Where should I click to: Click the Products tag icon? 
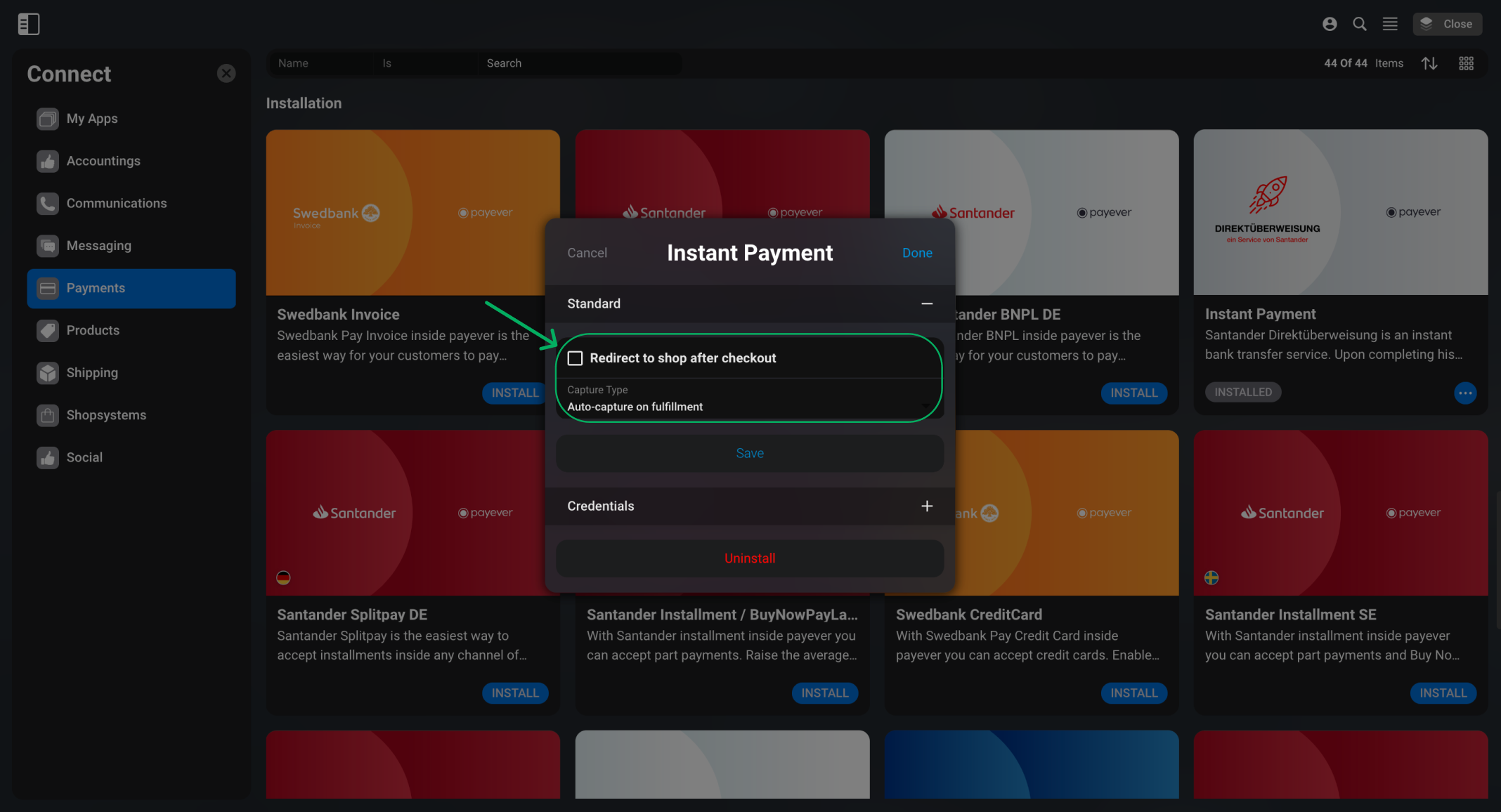tap(48, 330)
